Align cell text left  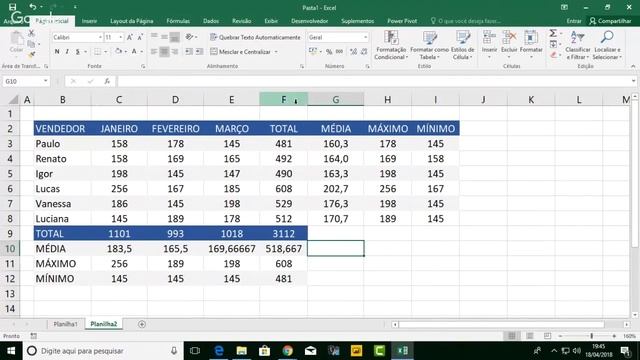pos(154,52)
